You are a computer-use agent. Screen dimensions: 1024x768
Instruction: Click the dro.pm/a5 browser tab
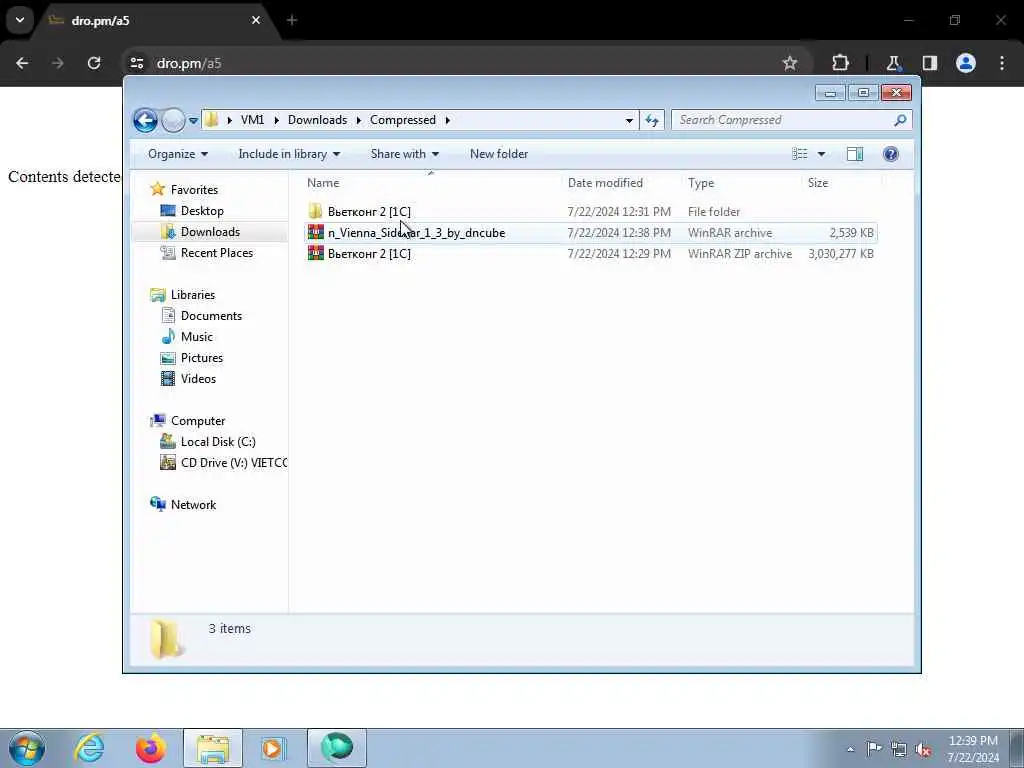coord(157,21)
